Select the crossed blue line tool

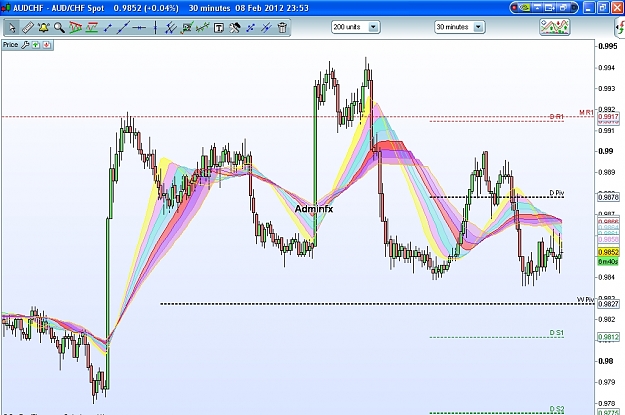pos(266,28)
